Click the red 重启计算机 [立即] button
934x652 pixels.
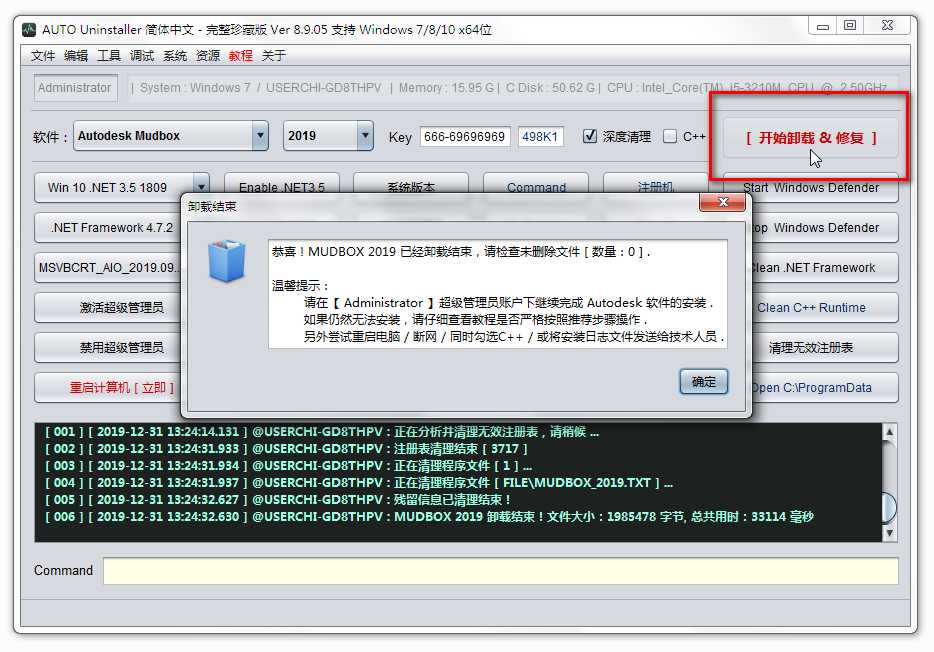(x=108, y=388)
